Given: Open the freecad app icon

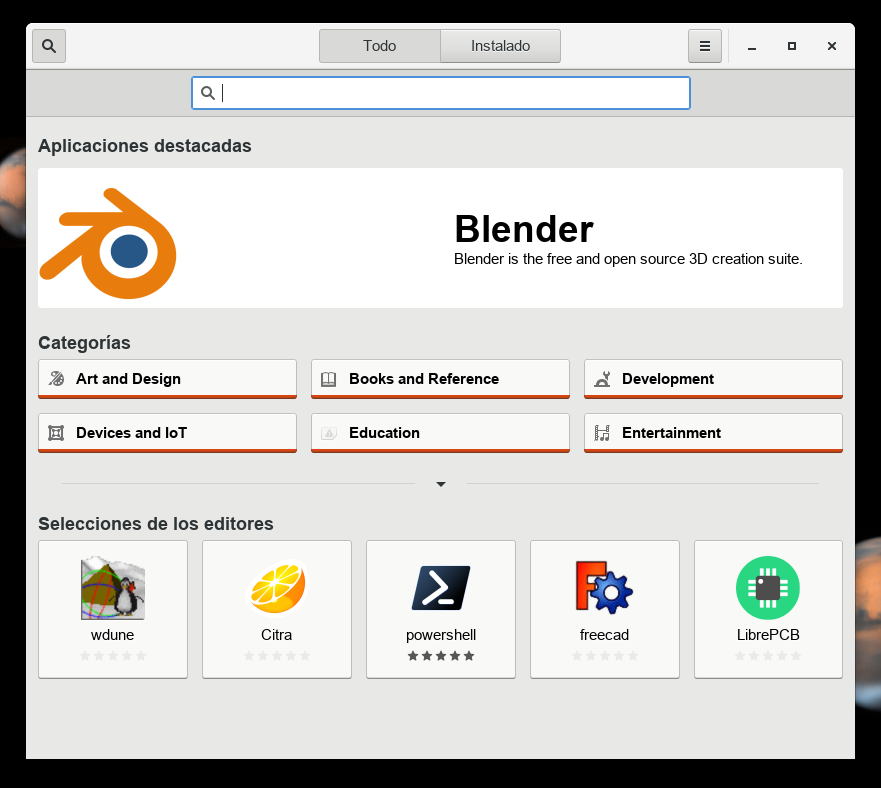Looking at the screenshot, I should 605,587.
